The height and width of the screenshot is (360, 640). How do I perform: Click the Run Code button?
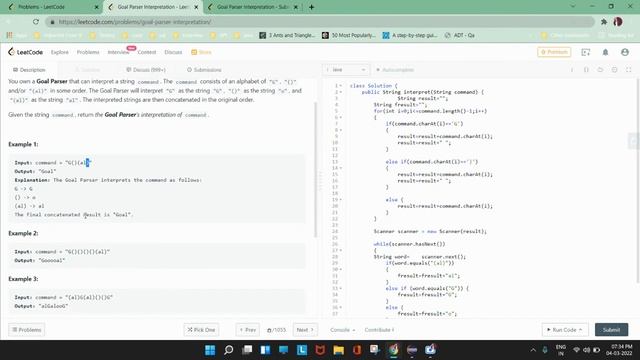pyautogui.click(x=564, y=330)
